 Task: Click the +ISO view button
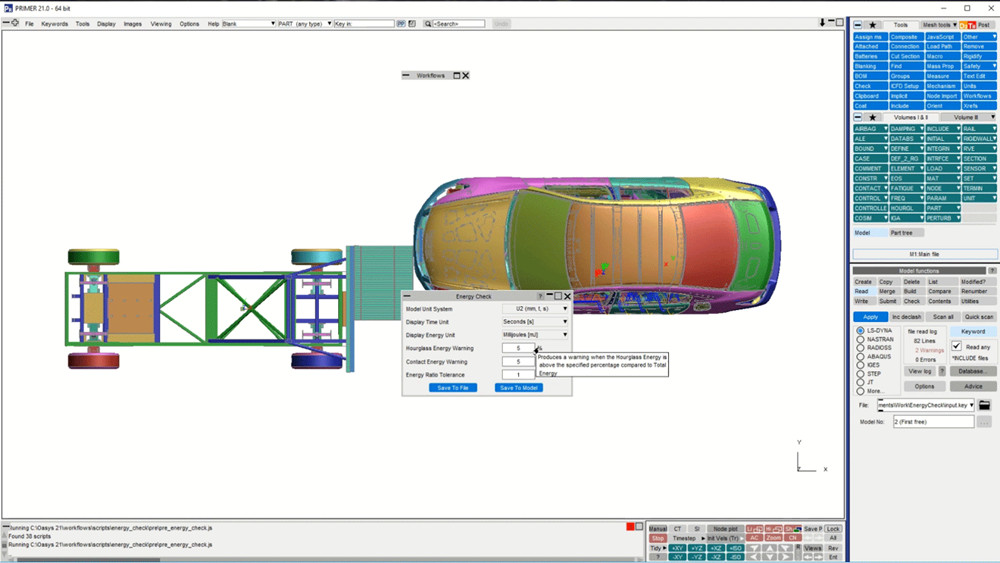735,548
